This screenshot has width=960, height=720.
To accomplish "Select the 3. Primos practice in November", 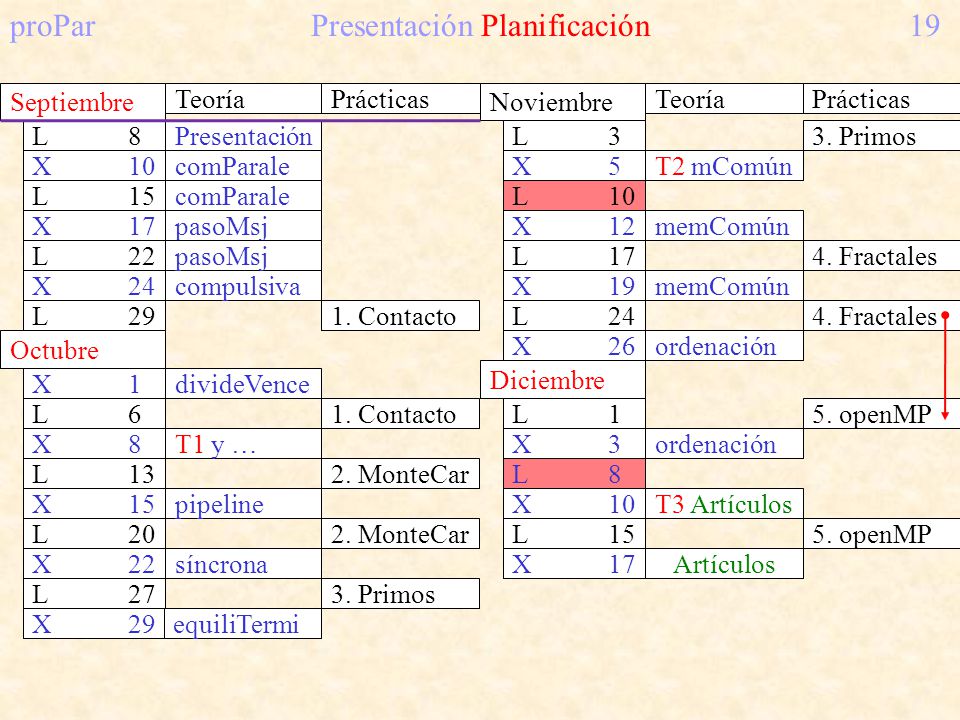I will tap(882, 136).
